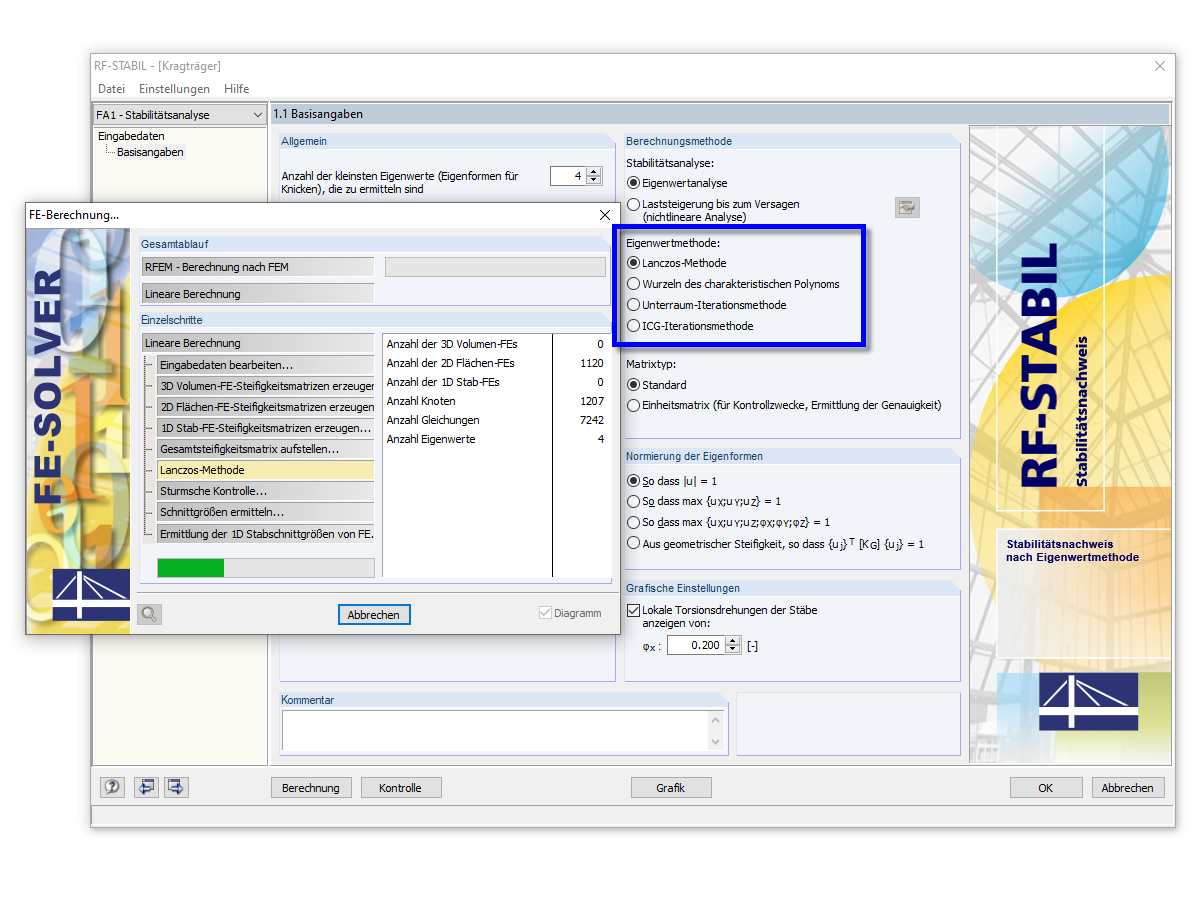The height and width of the screenshot is (900, 1200).
Task: Set Matrixtyp to Standard
Action: pyautogui.click(x=633, y=385)
